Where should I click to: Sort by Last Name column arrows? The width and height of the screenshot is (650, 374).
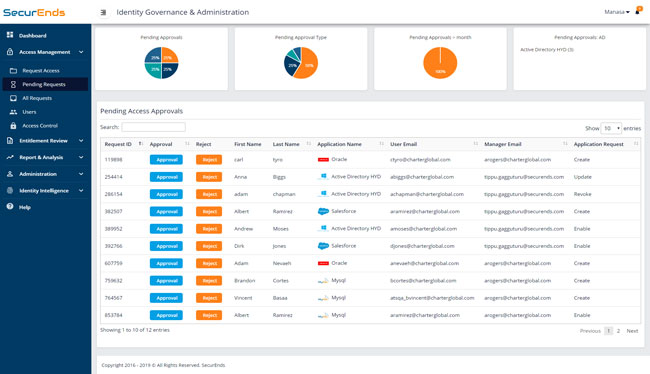tap(308, 144)
